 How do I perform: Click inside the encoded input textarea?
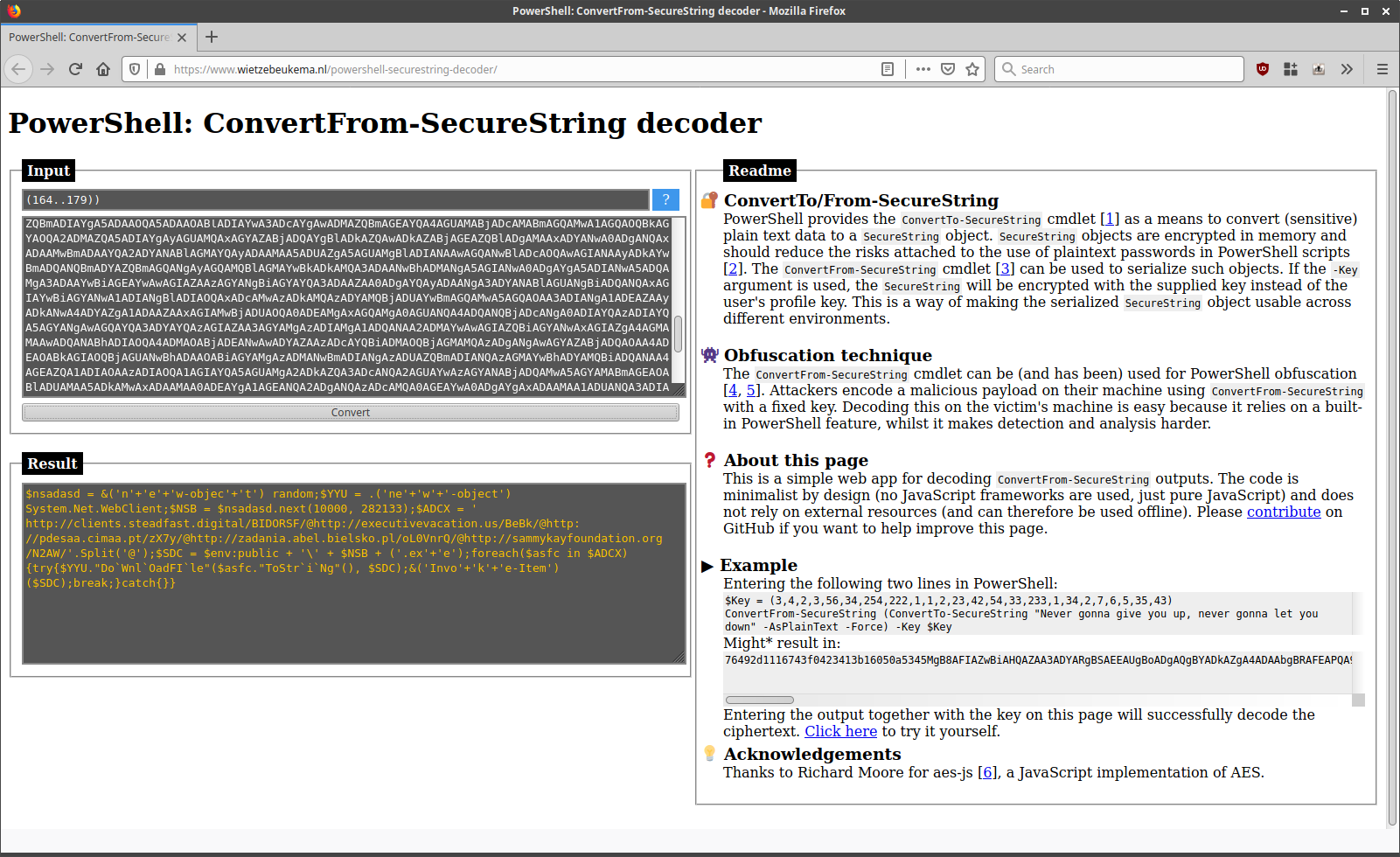point(347,306)
